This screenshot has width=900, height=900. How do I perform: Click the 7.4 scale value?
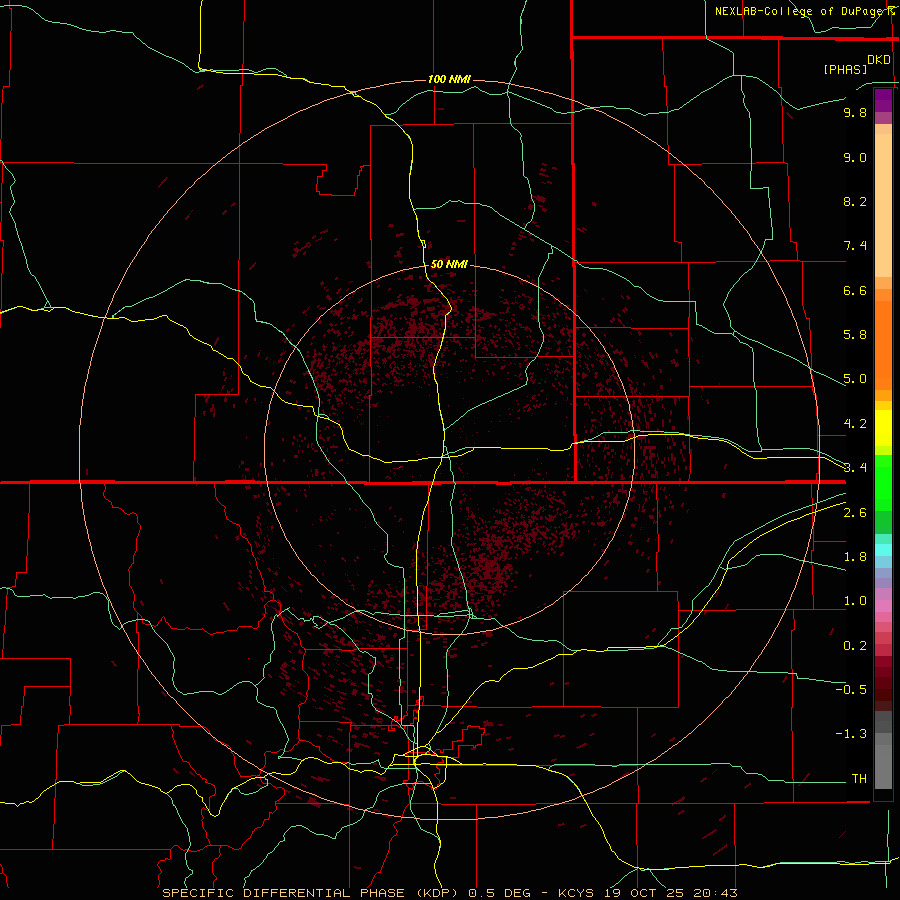[855, 246]
